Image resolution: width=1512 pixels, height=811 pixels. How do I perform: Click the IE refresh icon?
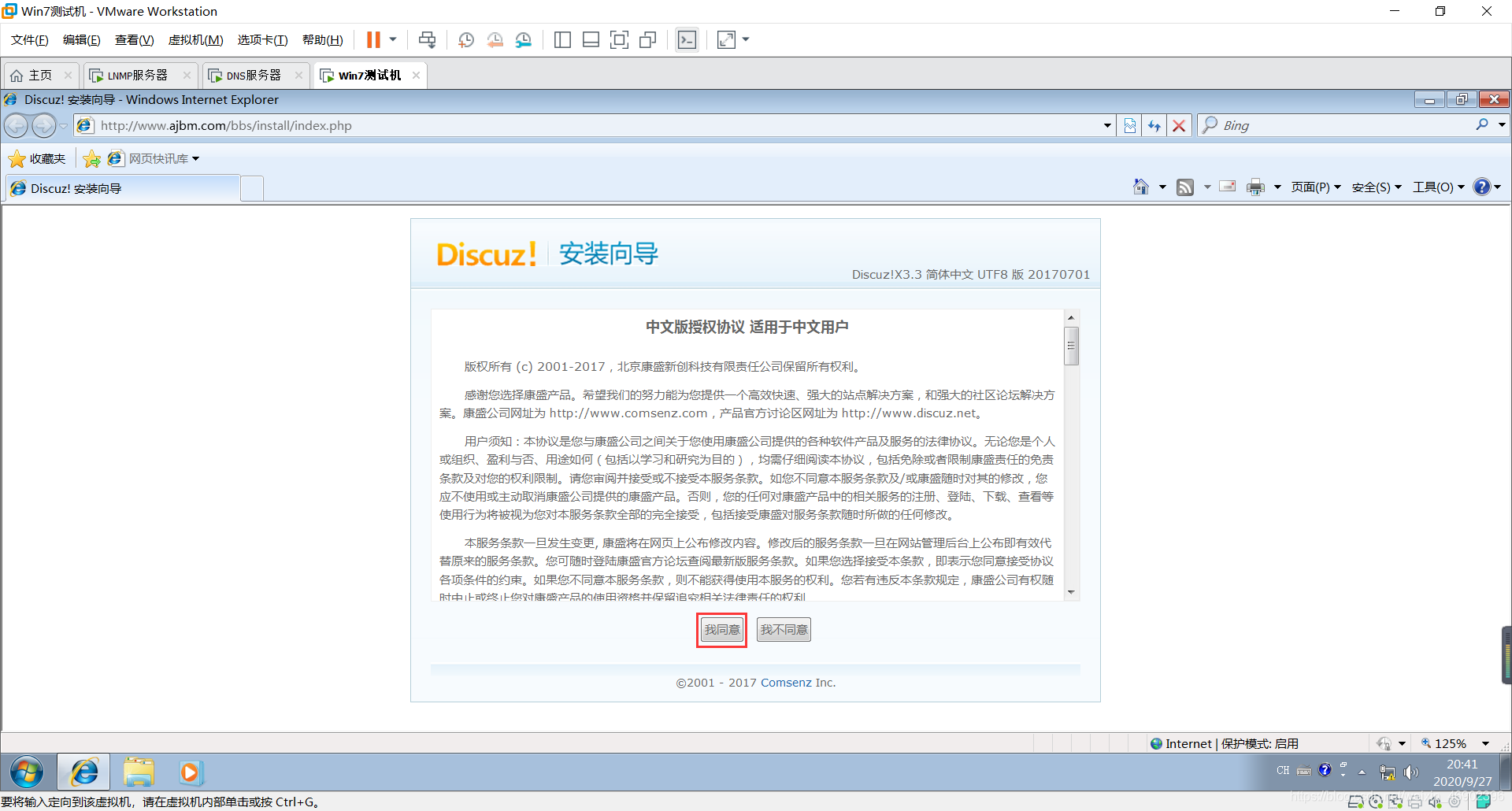click(1154, 125)
